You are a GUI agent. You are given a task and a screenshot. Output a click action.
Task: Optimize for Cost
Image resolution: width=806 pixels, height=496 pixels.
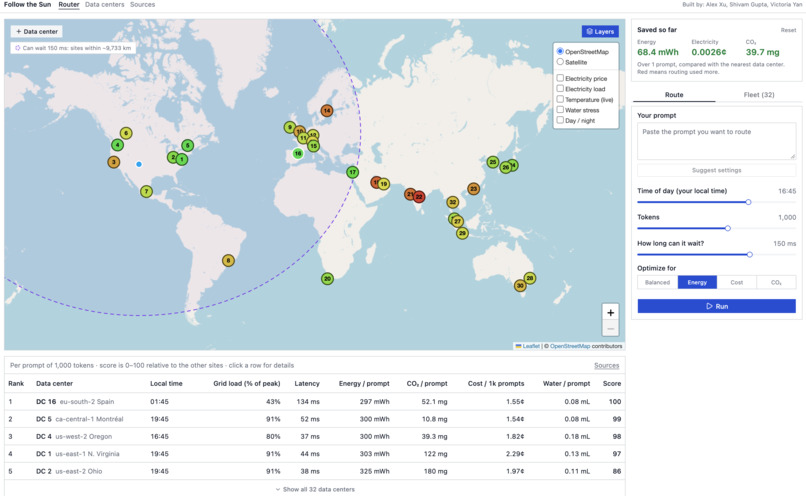tap(737, 282)
